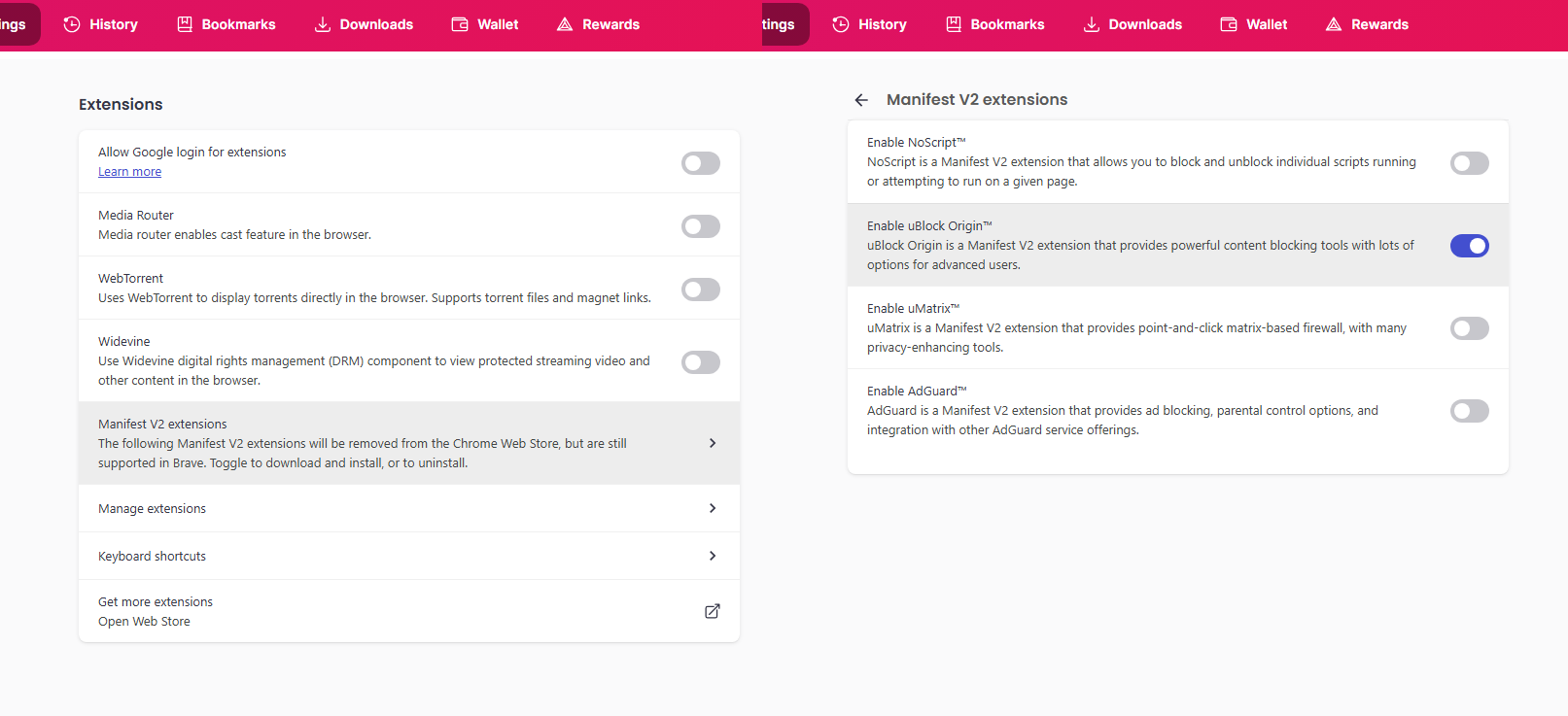Click the WebTorrent label text

pos(130,279)
